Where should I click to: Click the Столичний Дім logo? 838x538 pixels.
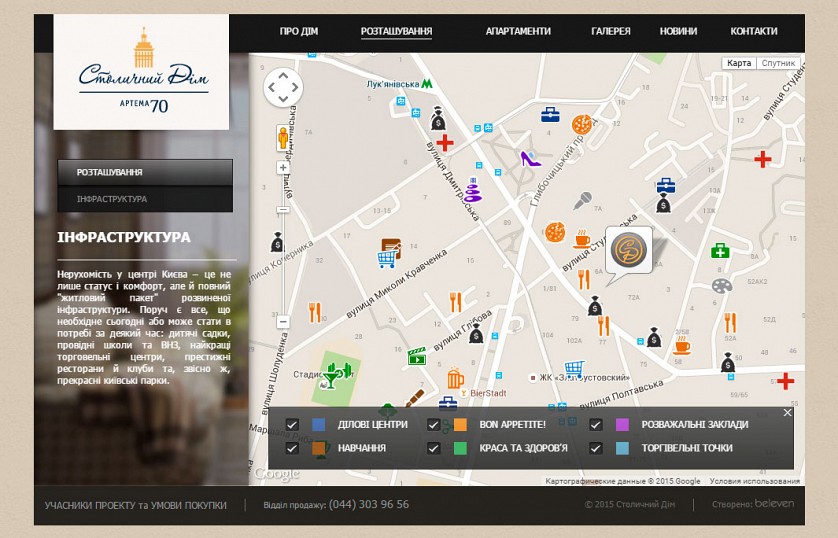click(x=142, y=72)
